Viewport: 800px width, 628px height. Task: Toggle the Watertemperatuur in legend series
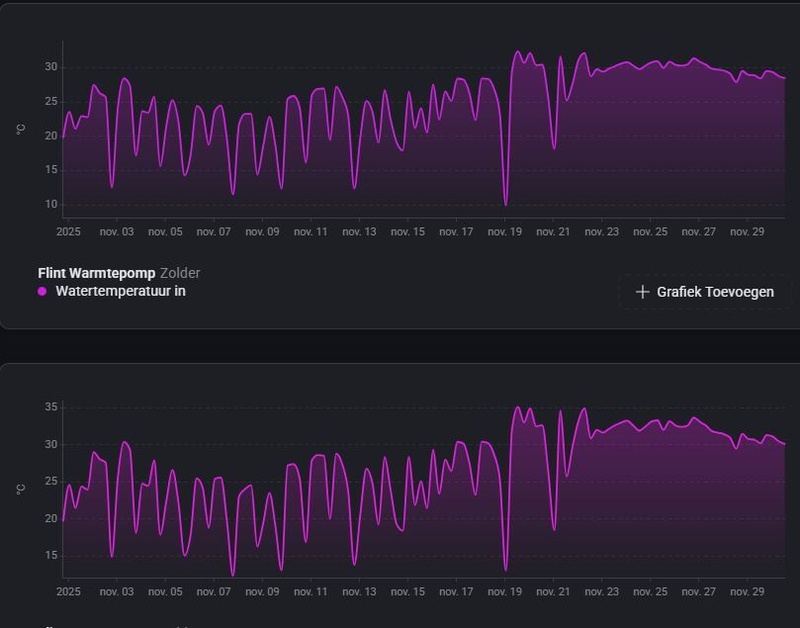pyautogui.click(x=120, y=291)
